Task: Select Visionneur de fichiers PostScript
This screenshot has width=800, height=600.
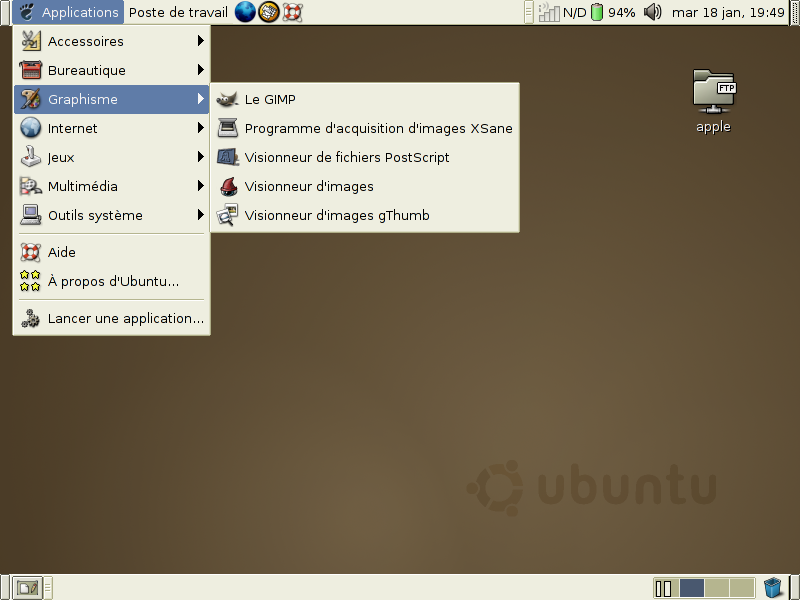Action: click(365, 157)
